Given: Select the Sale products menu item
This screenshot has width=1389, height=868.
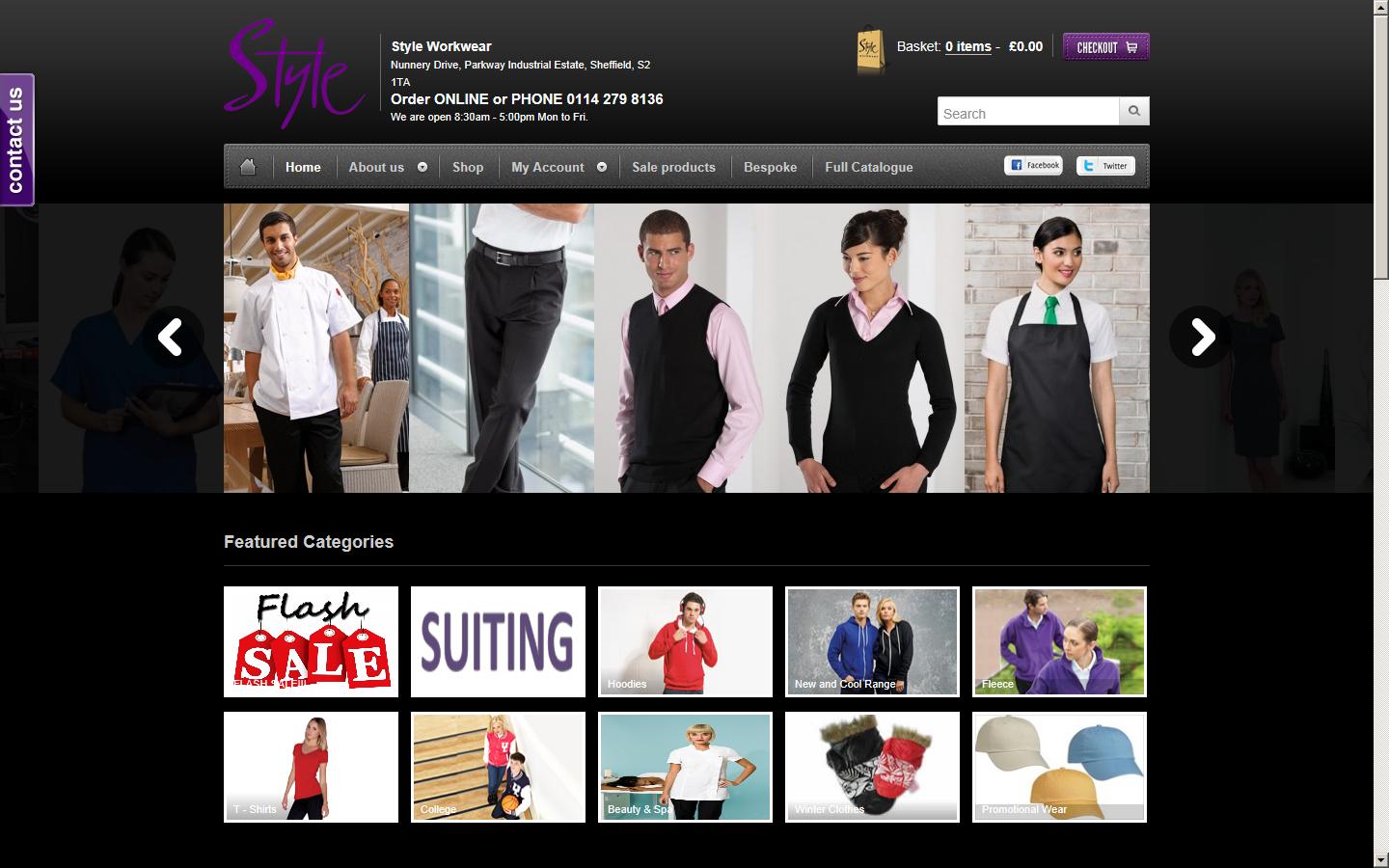Looking at the screenshot, I should pyautogui.click(x=672, y=166).
